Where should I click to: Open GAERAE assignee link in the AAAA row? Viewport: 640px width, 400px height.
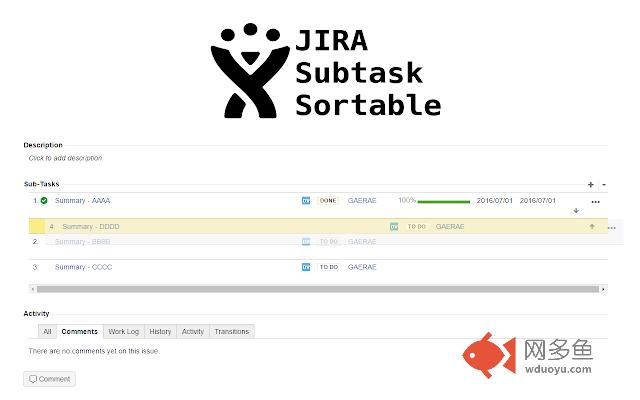362,200
